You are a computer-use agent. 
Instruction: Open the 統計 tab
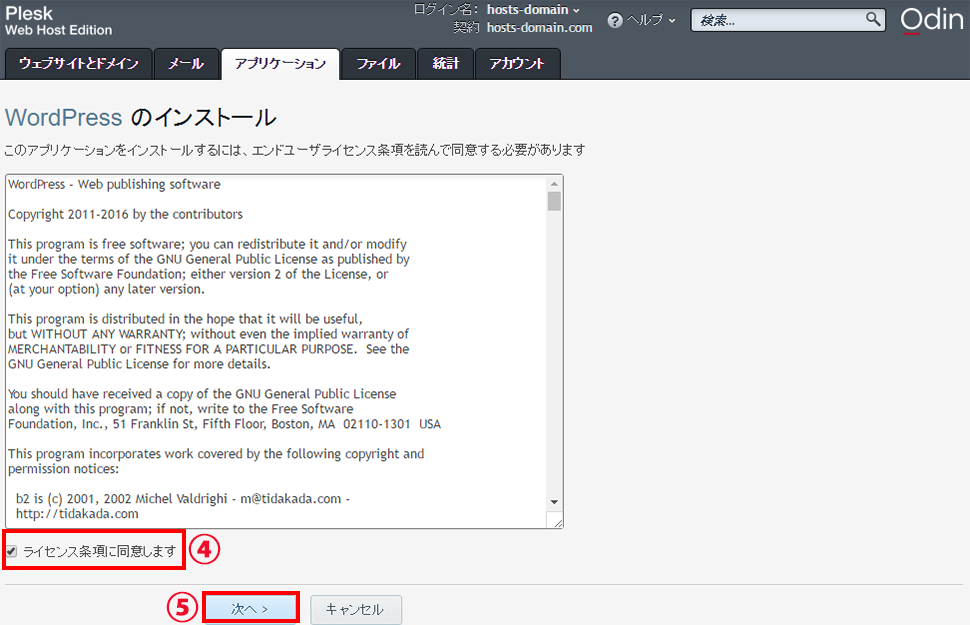click(x=445, y=64)
